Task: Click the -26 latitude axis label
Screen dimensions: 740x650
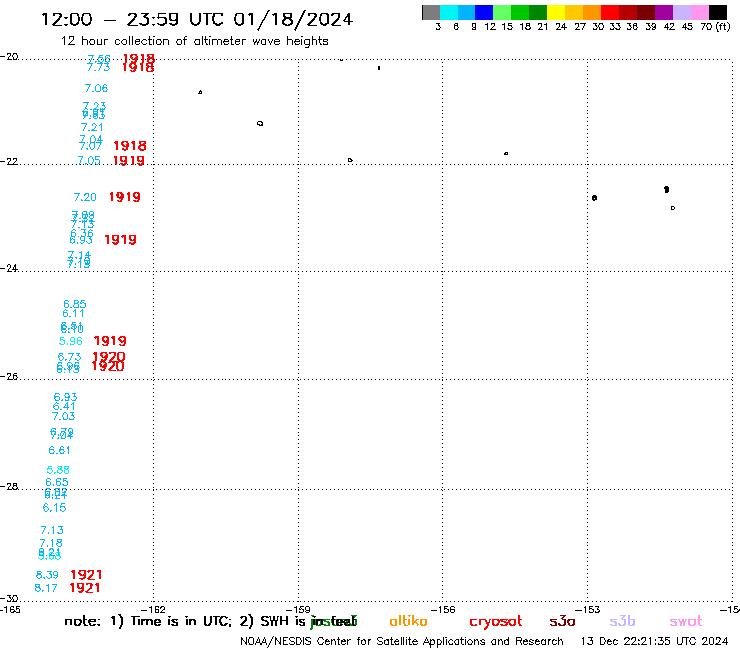Action: (x=9, y=377)
